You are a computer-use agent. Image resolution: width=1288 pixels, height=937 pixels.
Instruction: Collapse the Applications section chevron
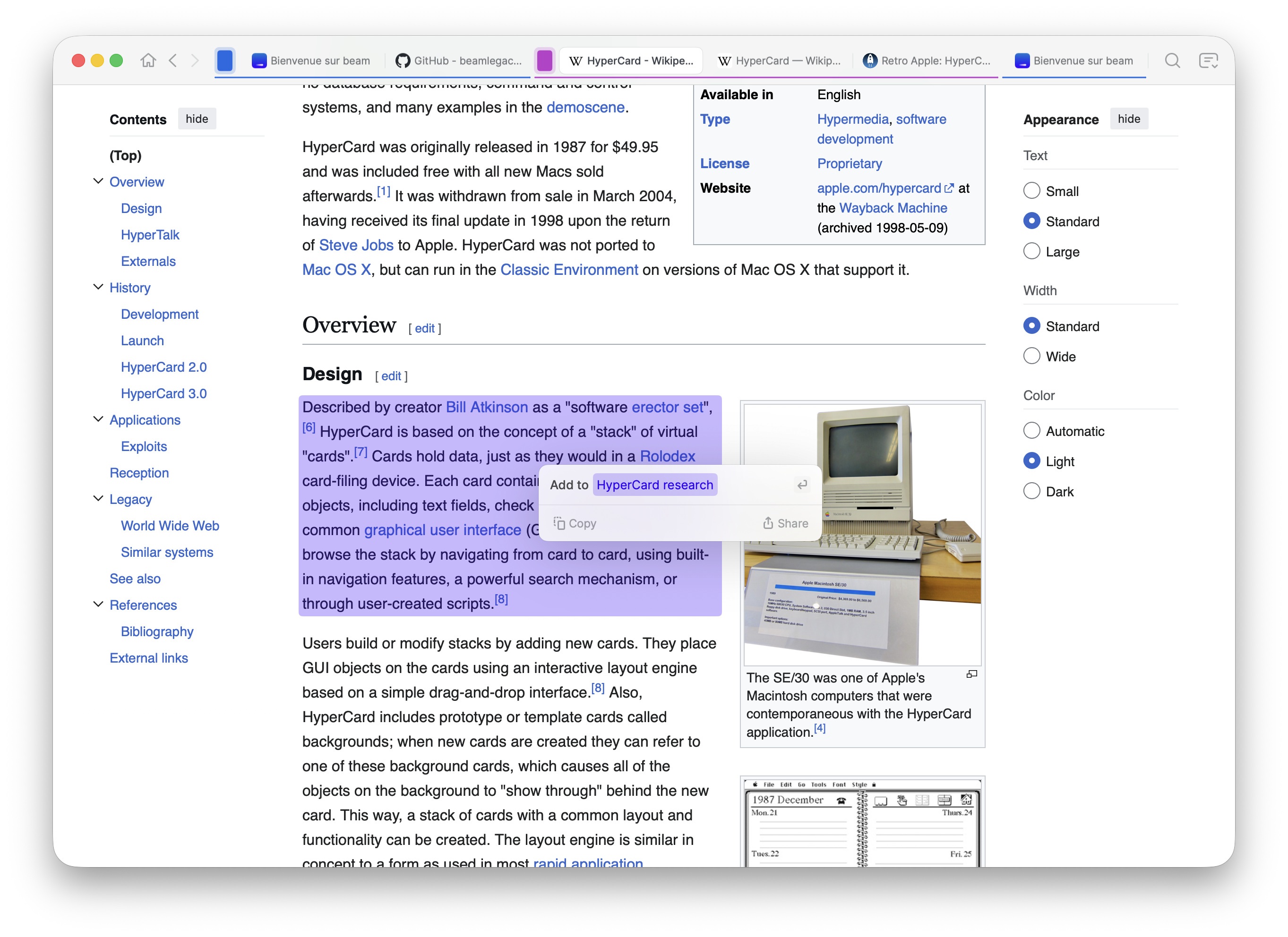pos(98,419)
